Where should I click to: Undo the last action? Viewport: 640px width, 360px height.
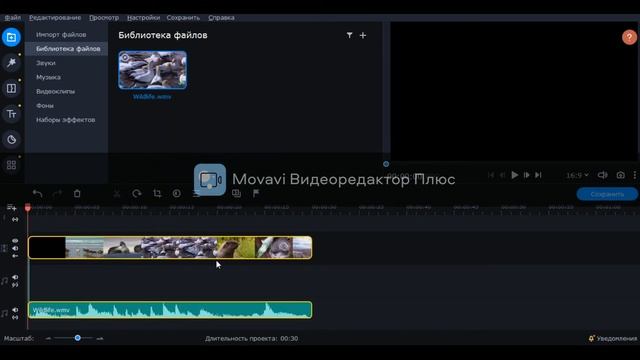38,193
